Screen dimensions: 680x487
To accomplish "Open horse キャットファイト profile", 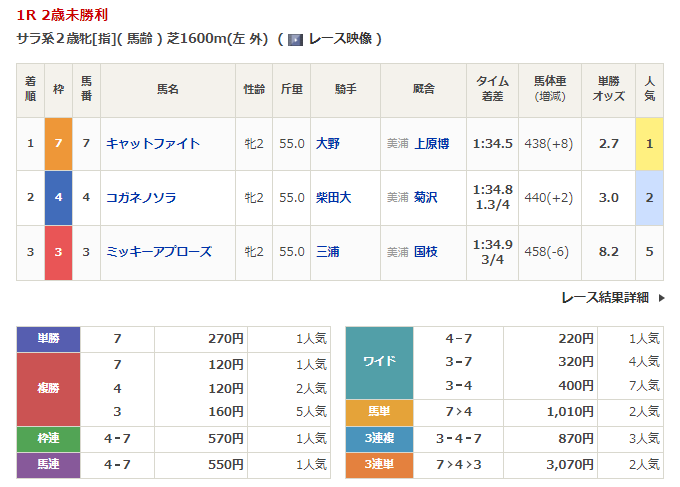I will coord(153,144).
